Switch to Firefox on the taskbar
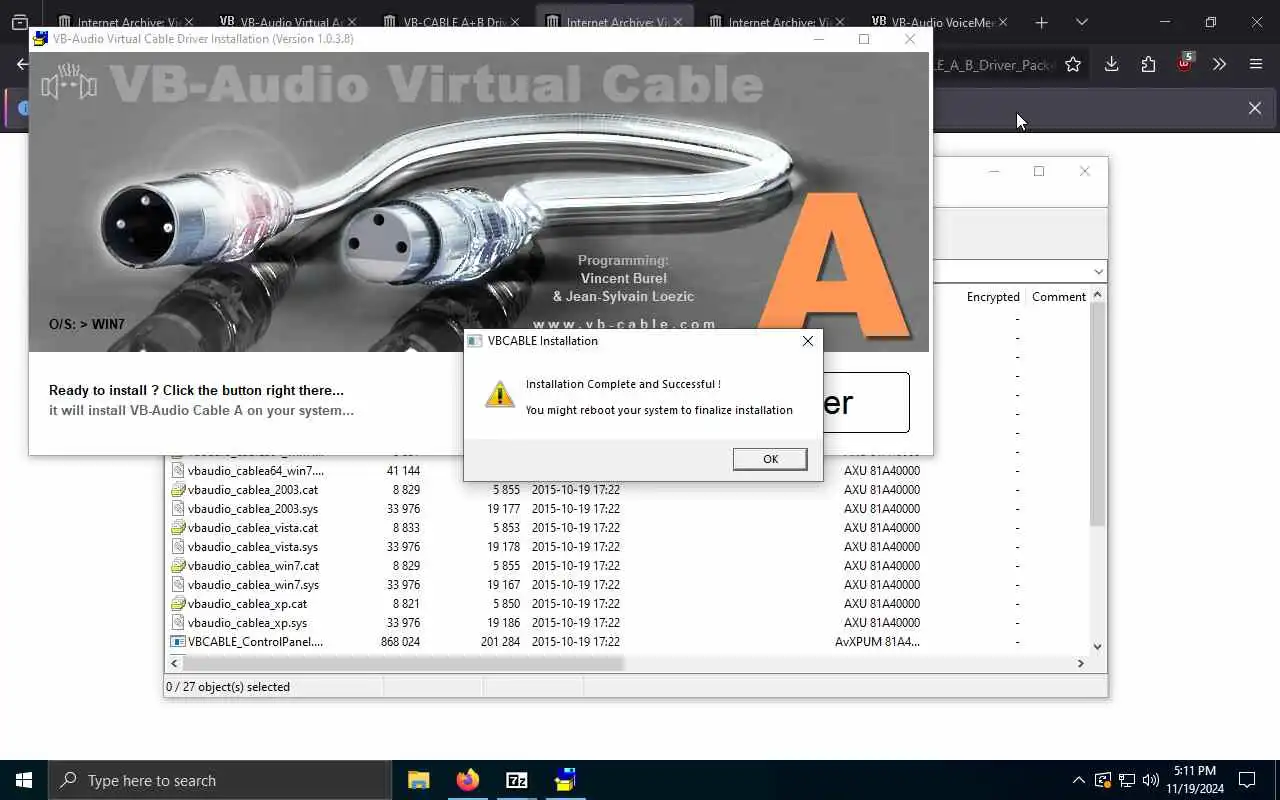This screenshot has width=1280, height=800. click(468, 780)
